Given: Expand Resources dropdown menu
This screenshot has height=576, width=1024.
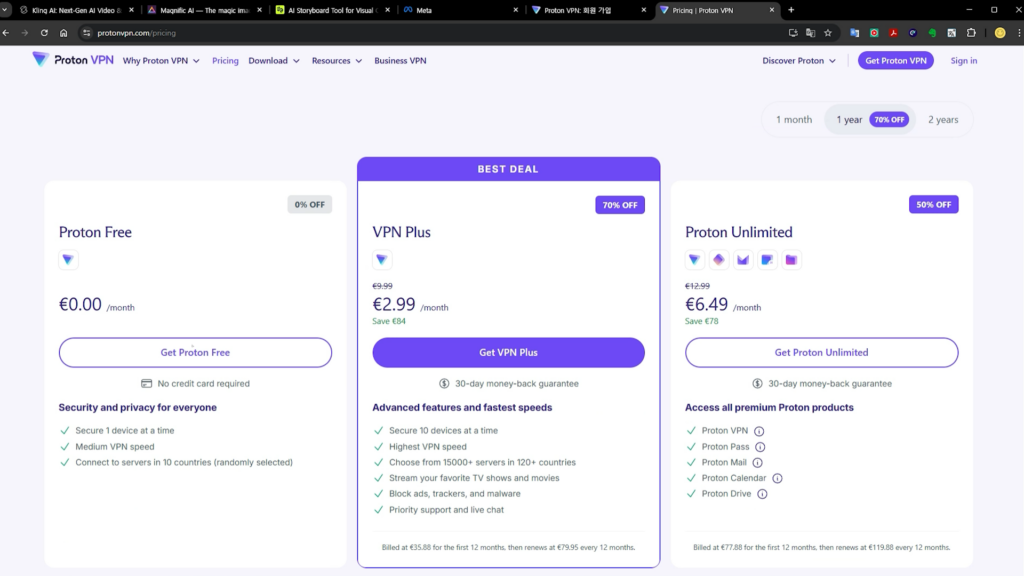Looking at the screenshot, I should [336, 61].
